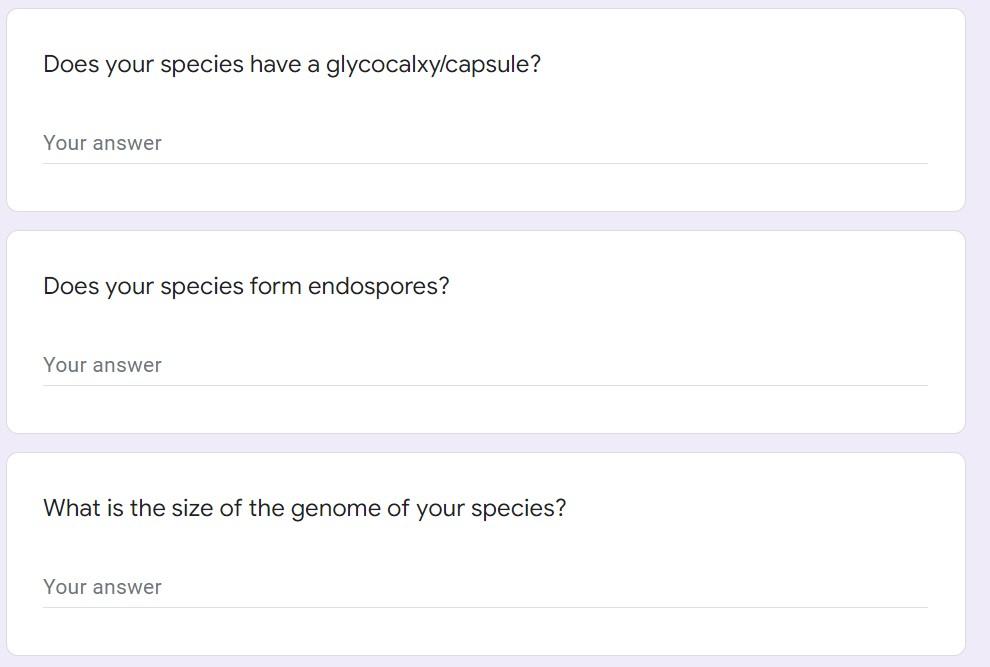Click the word "endospores?" in second question
Viewport: 990px width, 667px height.
click(x=378, y=287)
